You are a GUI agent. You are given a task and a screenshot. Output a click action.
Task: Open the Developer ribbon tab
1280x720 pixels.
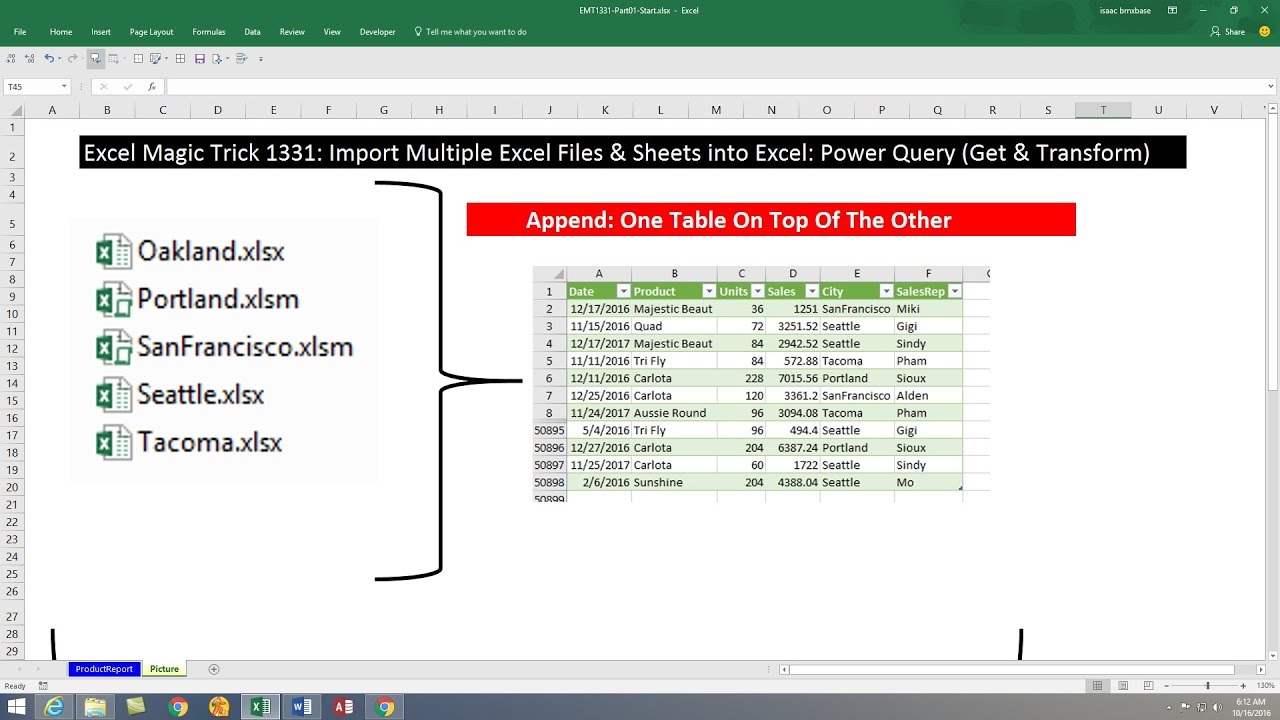tap(378, 32)
